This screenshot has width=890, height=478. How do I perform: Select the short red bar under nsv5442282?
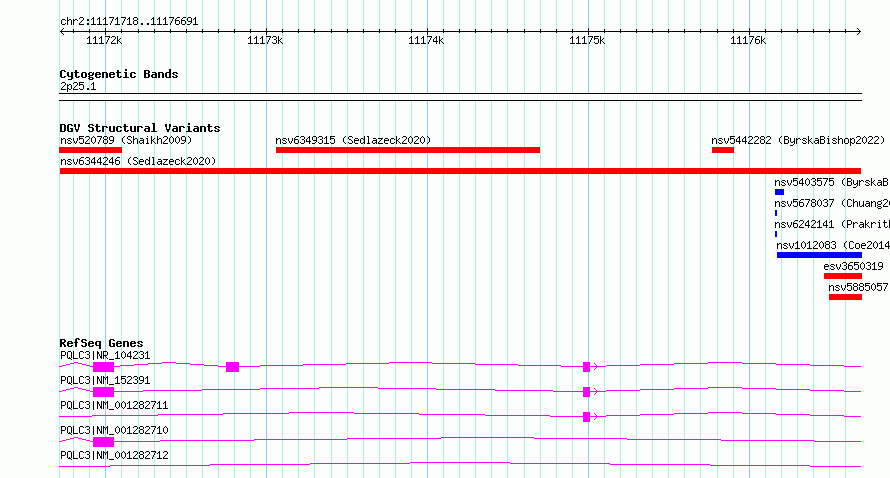click(723, 150)
